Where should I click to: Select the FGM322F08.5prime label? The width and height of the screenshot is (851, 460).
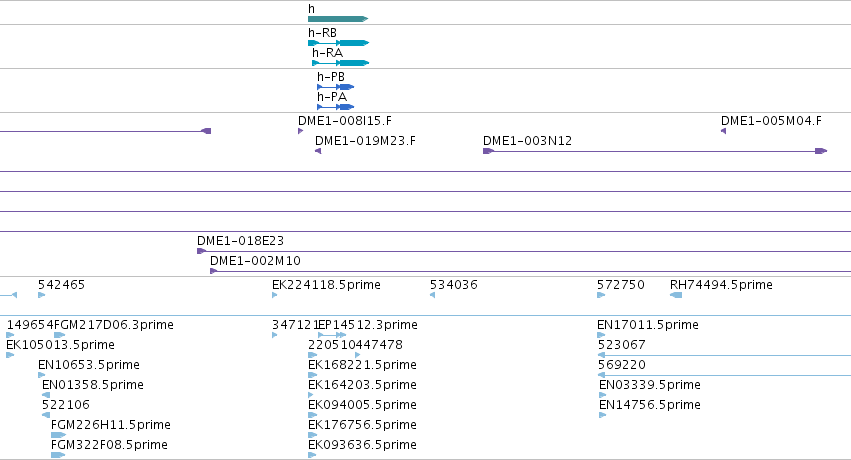(109, 445)
